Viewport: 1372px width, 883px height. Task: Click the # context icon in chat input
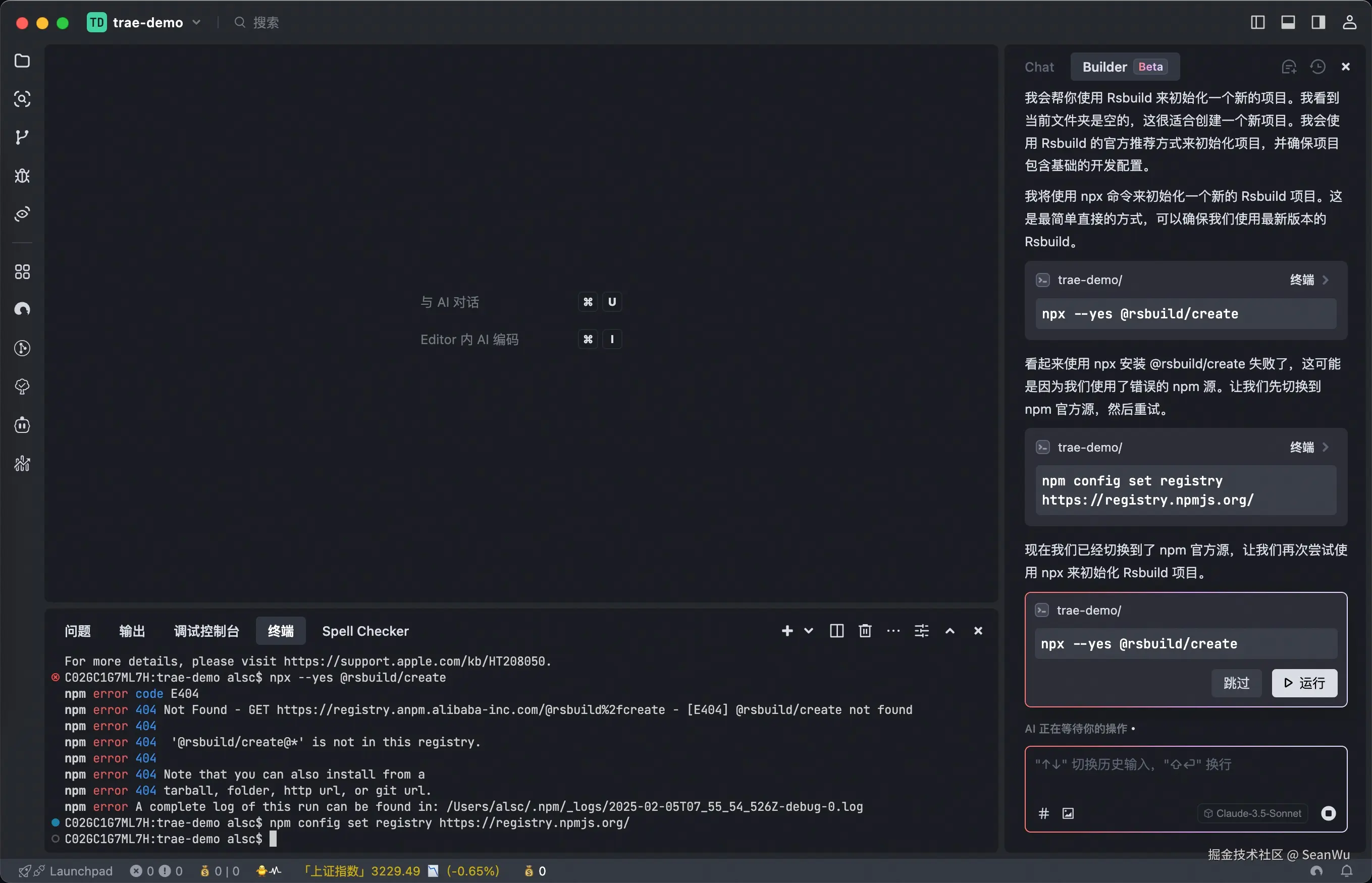1044,813
